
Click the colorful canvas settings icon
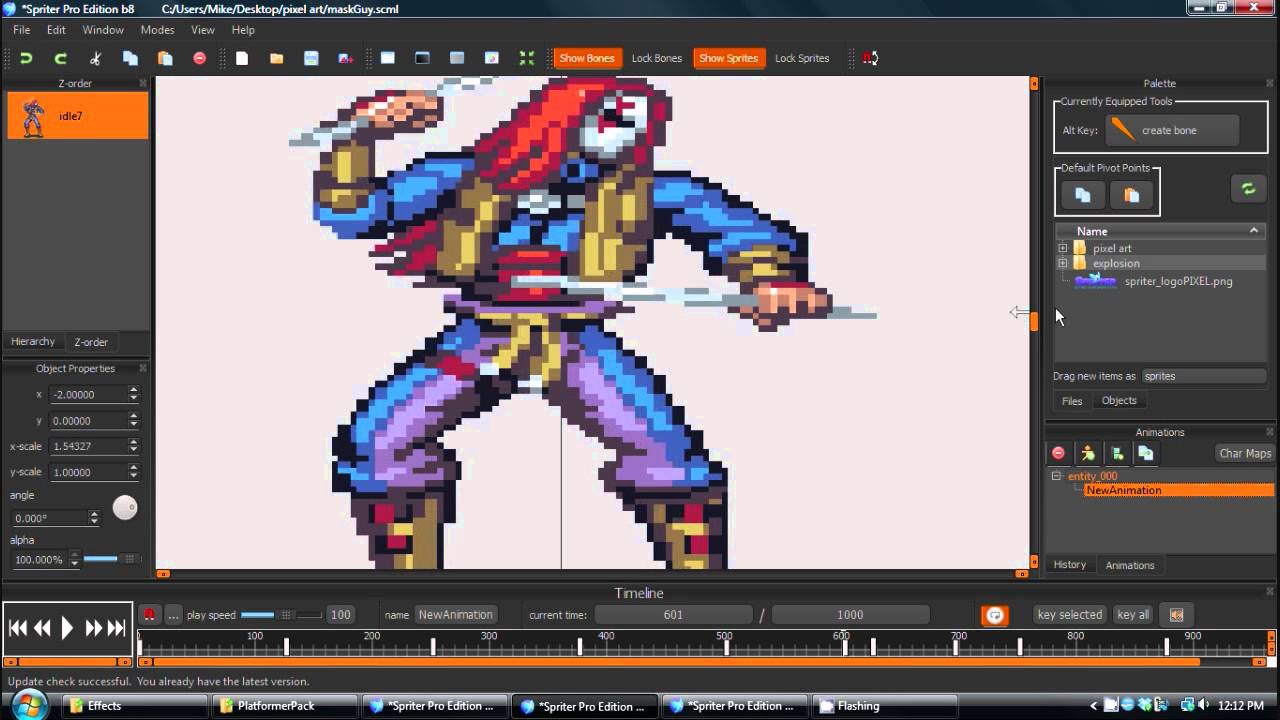[492, 58]
